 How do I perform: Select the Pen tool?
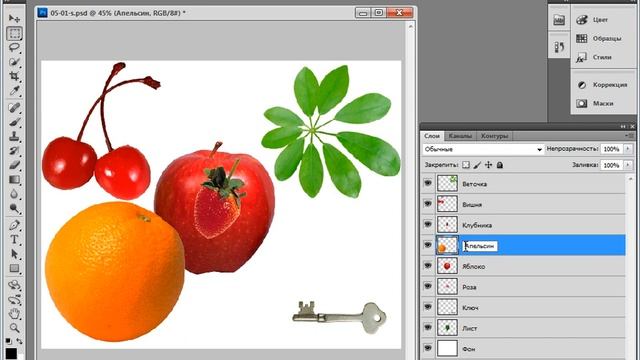[x=14, y=225]
